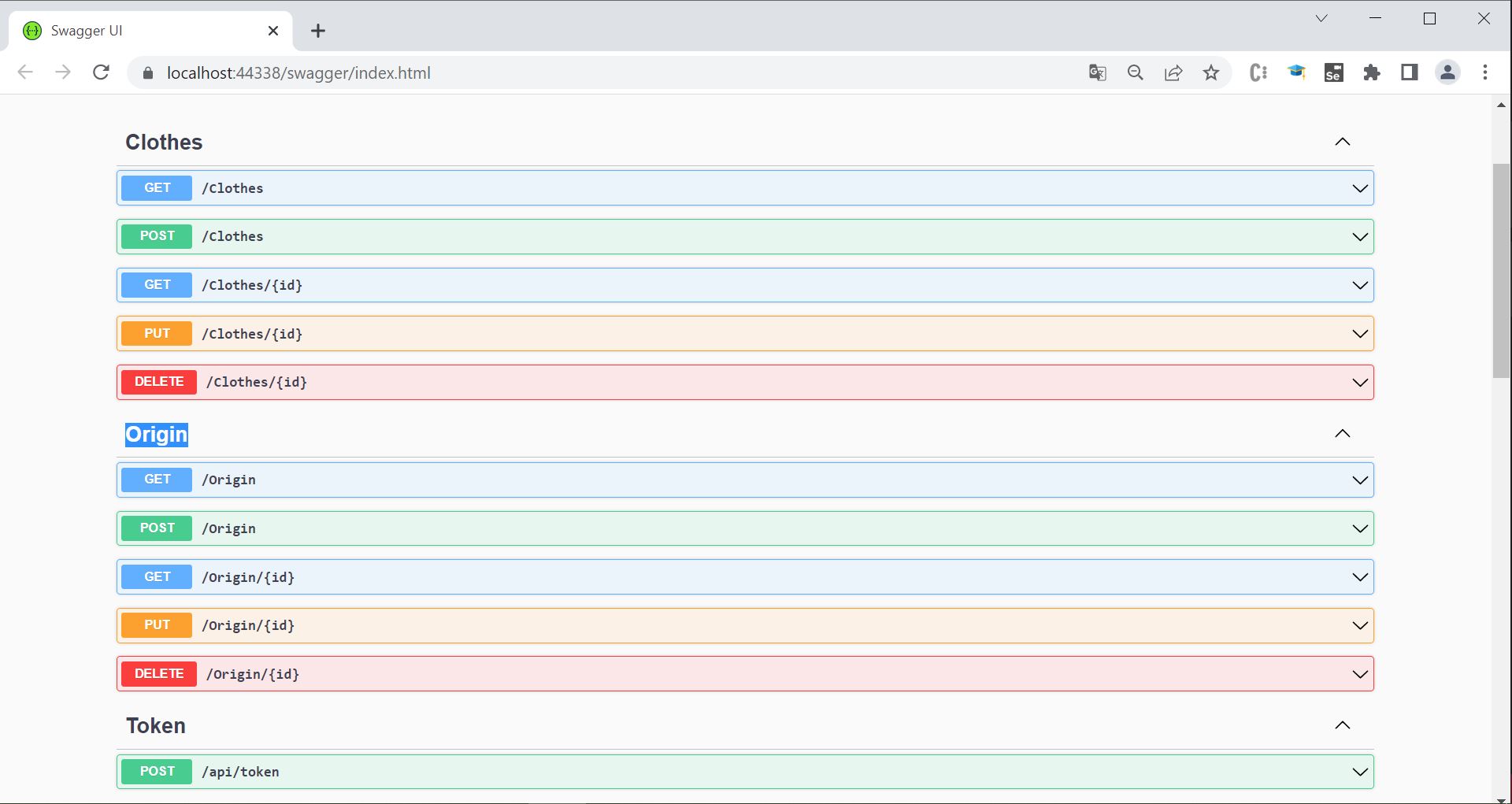Expand PUT /Origin/{id} arrow
The width and height of the screenshot is (1512, 804).
click(x=1360, y=625)
